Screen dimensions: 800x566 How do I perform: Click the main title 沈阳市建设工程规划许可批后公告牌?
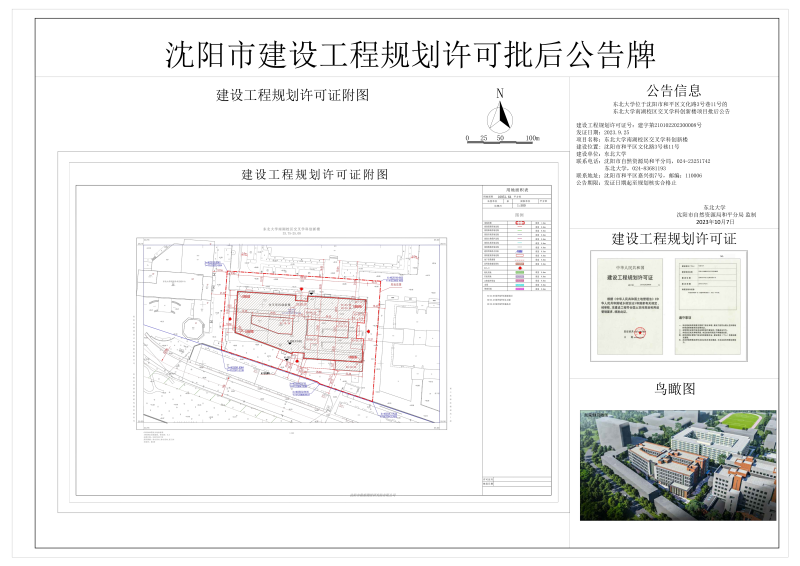tap(409, 55)
